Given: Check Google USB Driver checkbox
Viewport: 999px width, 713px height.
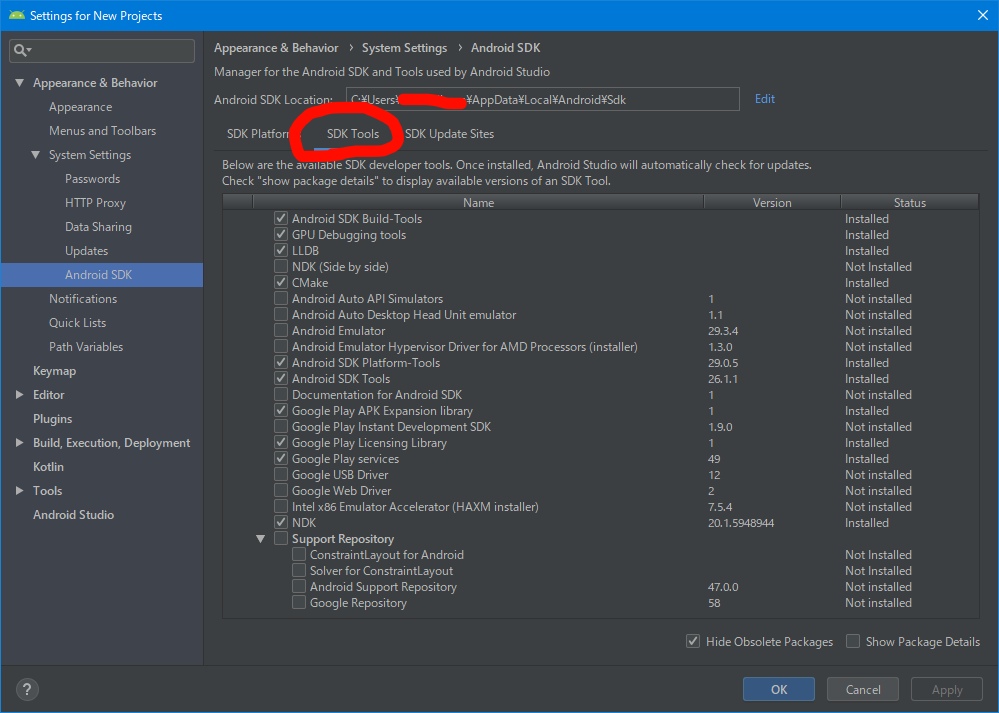Looking at the screenshot, I should (x=281, y=475).
